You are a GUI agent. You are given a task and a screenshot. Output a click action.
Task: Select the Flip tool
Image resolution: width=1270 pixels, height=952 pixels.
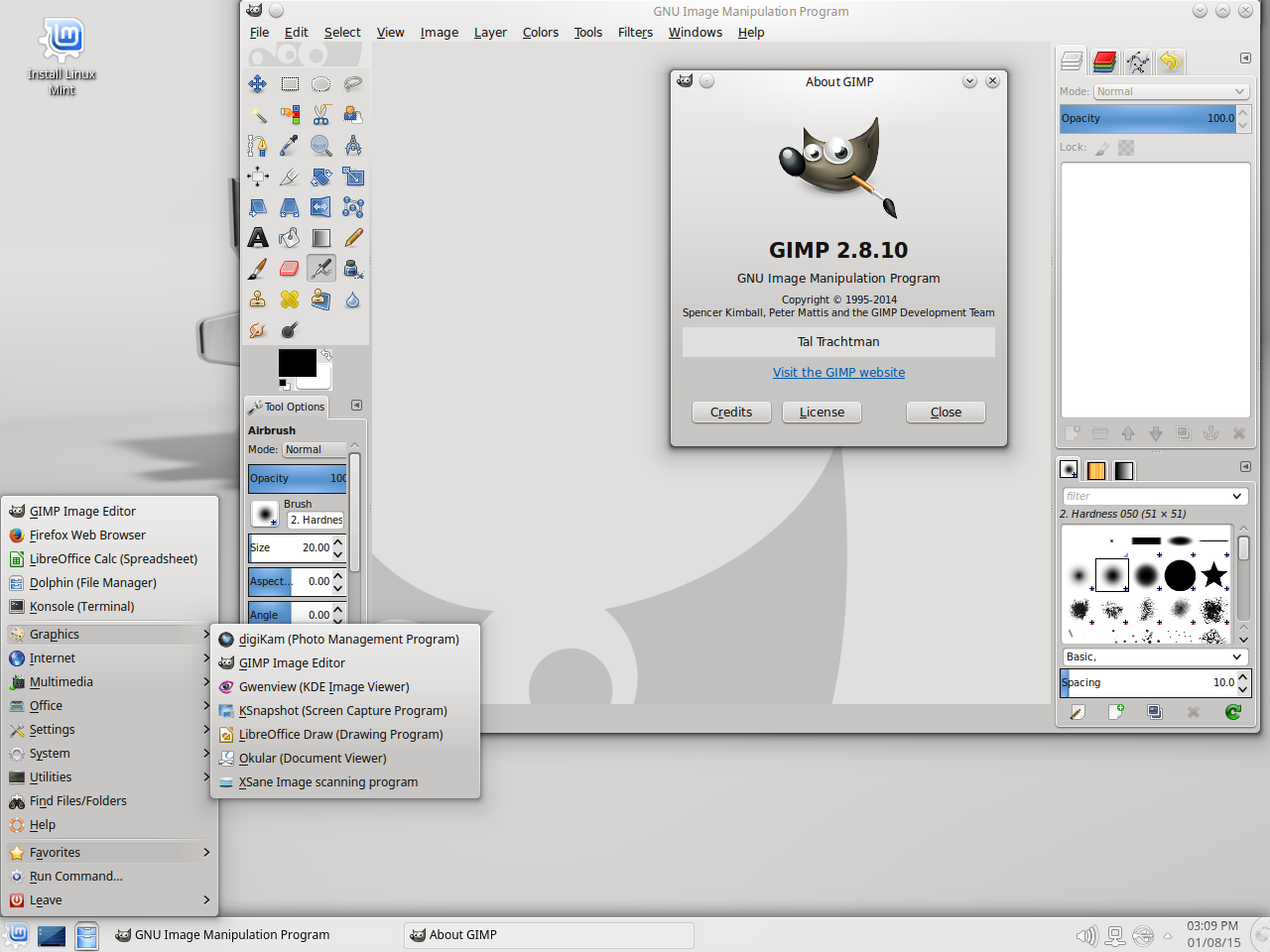[321, 207]
